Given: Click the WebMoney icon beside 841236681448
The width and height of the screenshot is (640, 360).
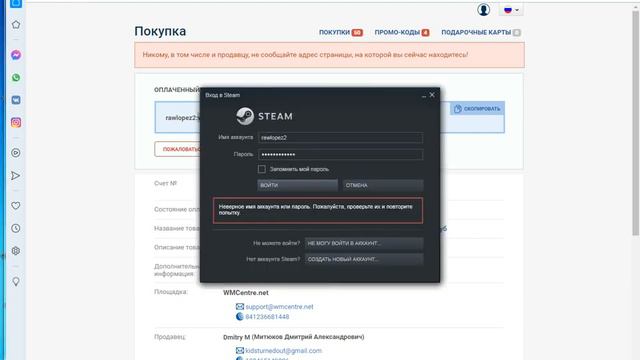Looking at the screenshot, I should click(240, 317).
